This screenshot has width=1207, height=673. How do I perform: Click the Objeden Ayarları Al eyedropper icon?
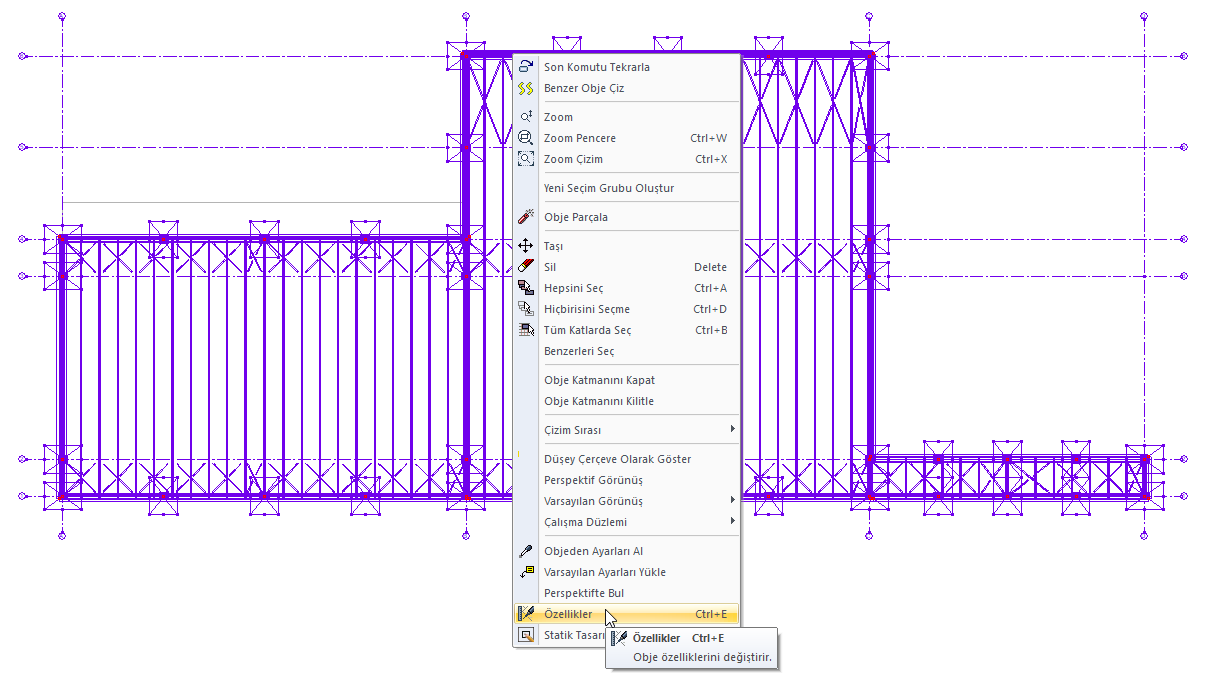526,551
